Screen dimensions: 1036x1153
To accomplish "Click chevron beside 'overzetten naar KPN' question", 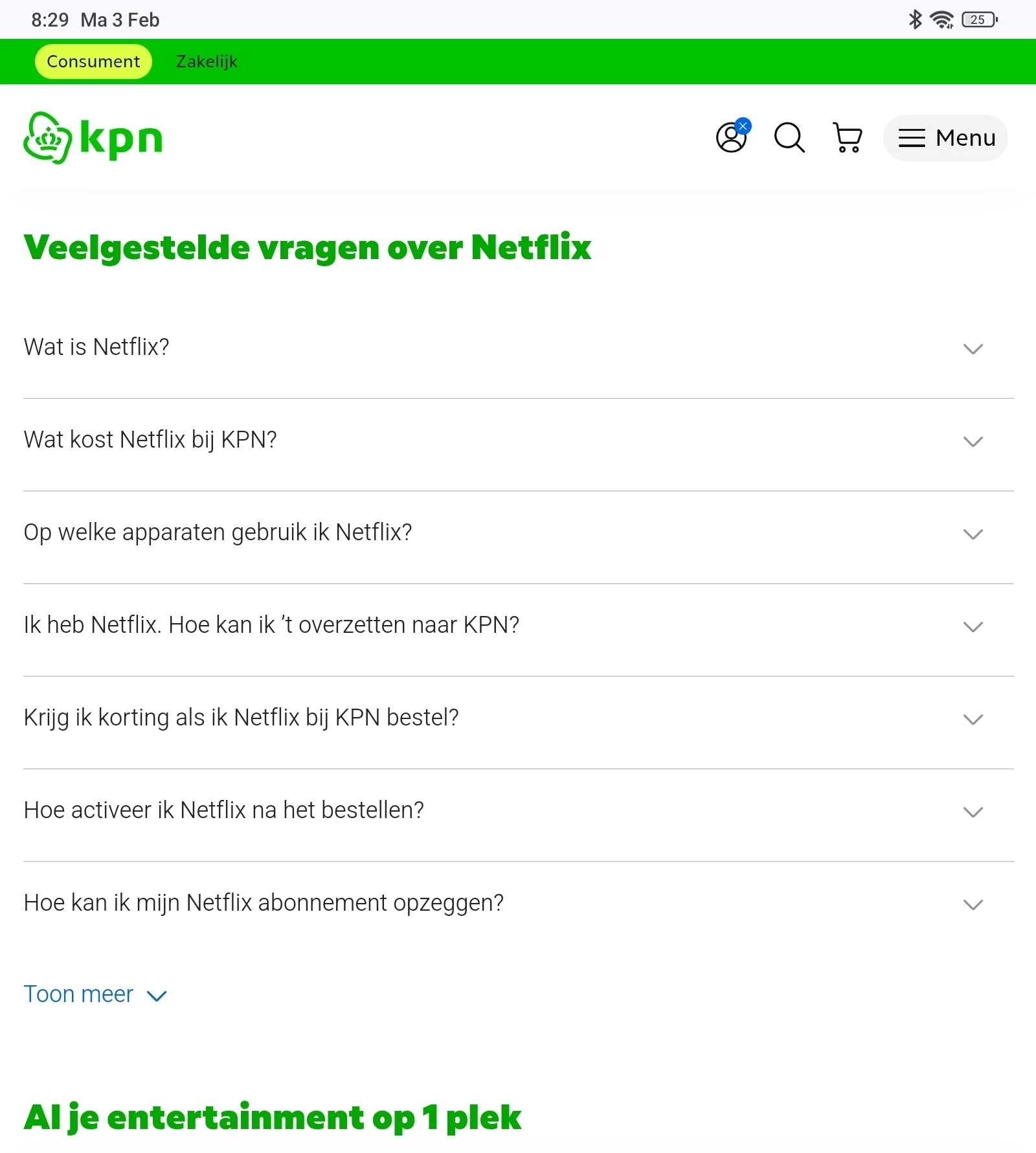I will (973, 626).
